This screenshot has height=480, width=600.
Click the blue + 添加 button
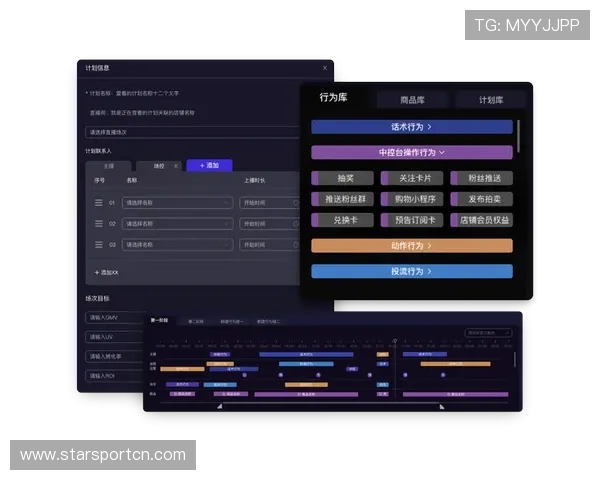coord(208,165)
